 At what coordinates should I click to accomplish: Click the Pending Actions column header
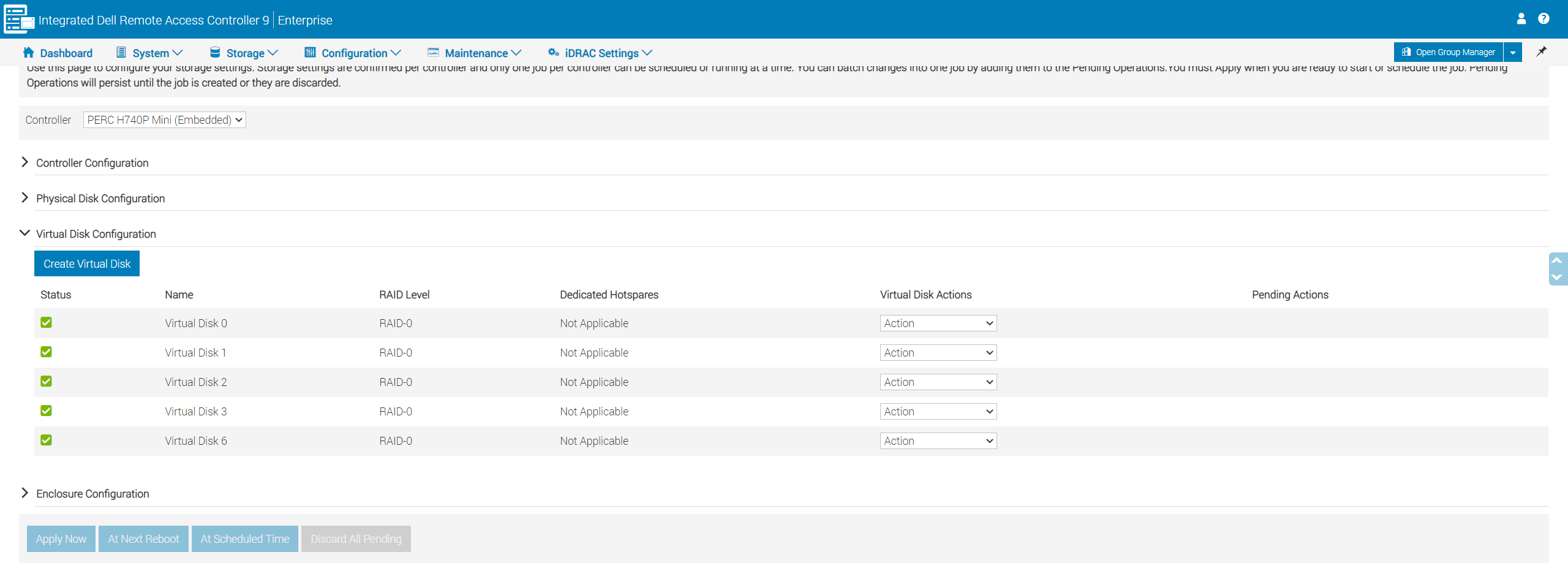coord(1291,295)
